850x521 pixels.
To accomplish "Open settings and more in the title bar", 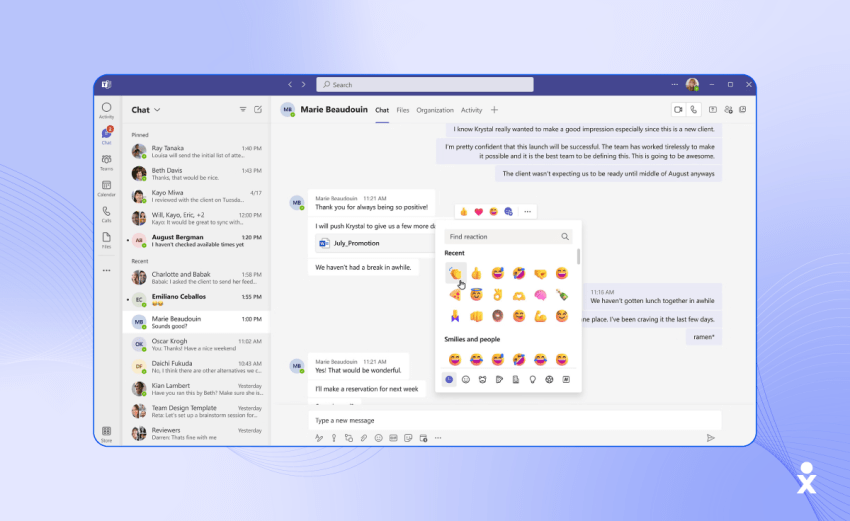I will pos(674,85).
